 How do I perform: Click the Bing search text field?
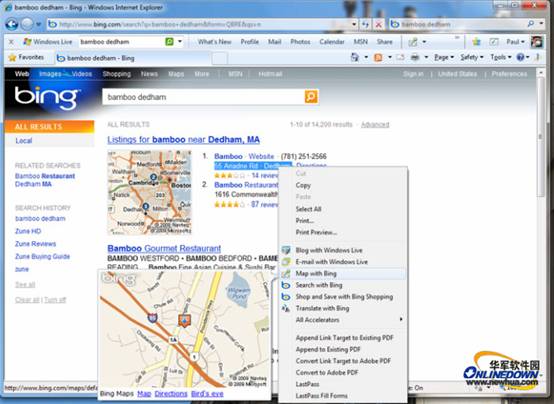(x=203, y=97)
